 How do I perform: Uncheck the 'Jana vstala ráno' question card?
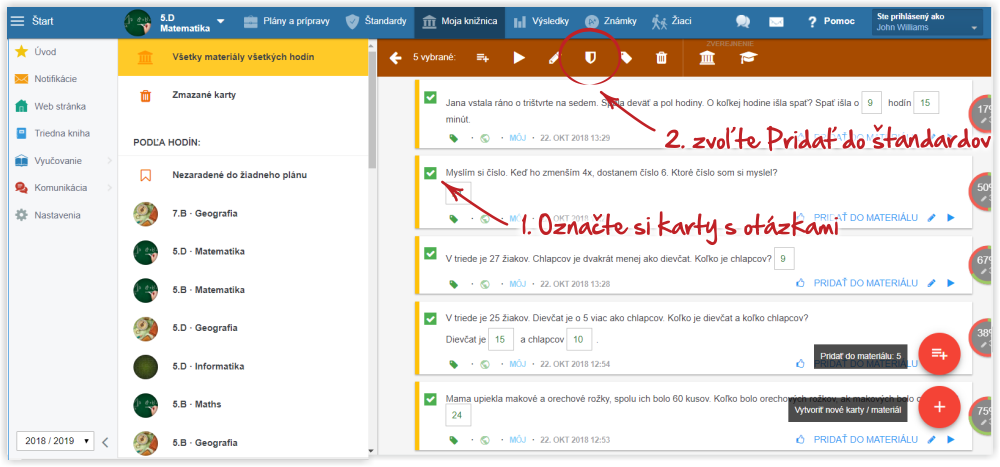(x=430, y=98)
